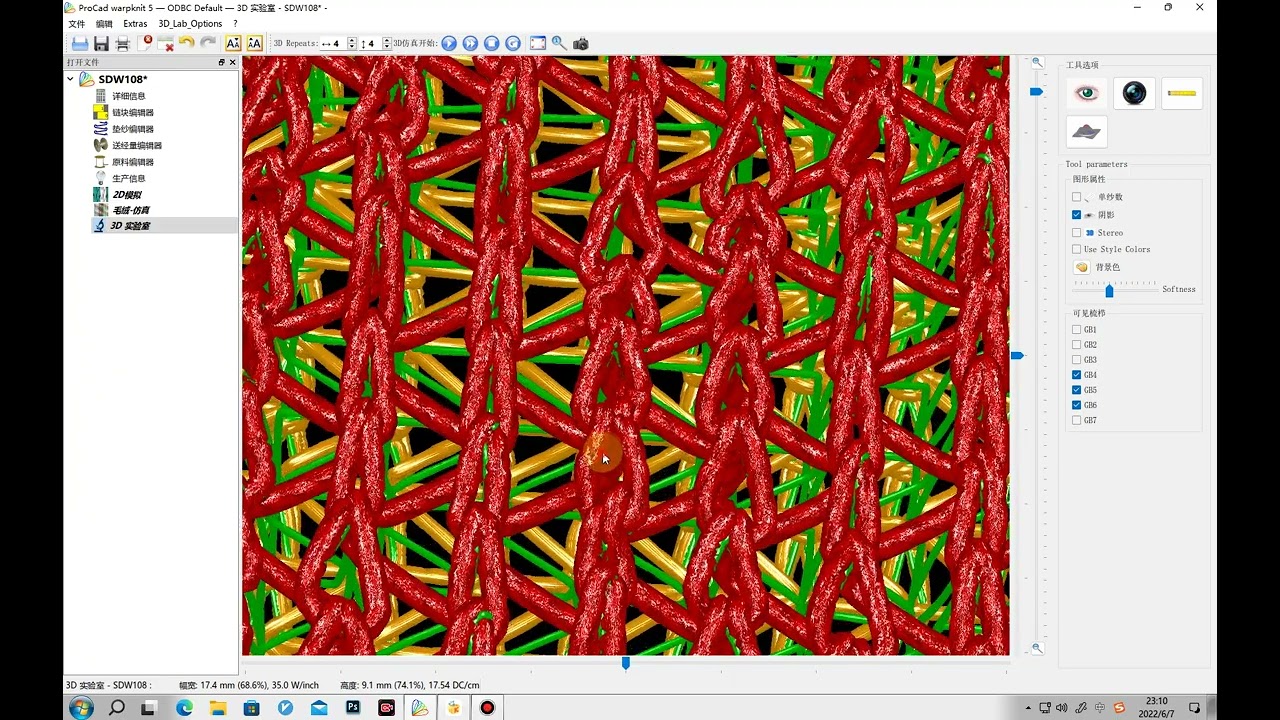Select the surface relief tool icon
Image resolution: width=1280 pixels, height=720 pixels.
coord(1087,131)
